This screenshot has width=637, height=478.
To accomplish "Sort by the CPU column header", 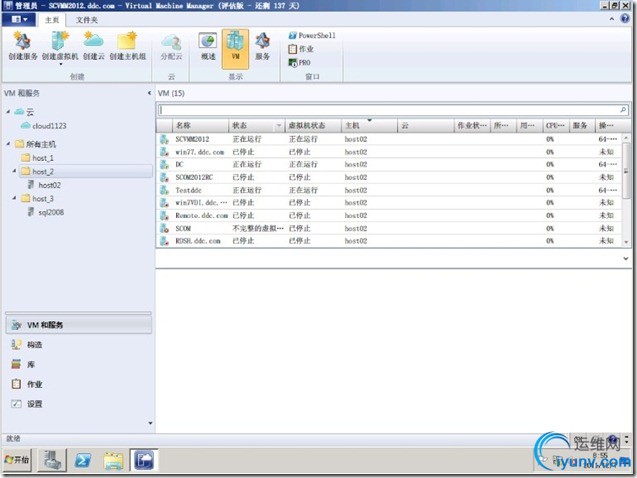I will click(555, 125).
